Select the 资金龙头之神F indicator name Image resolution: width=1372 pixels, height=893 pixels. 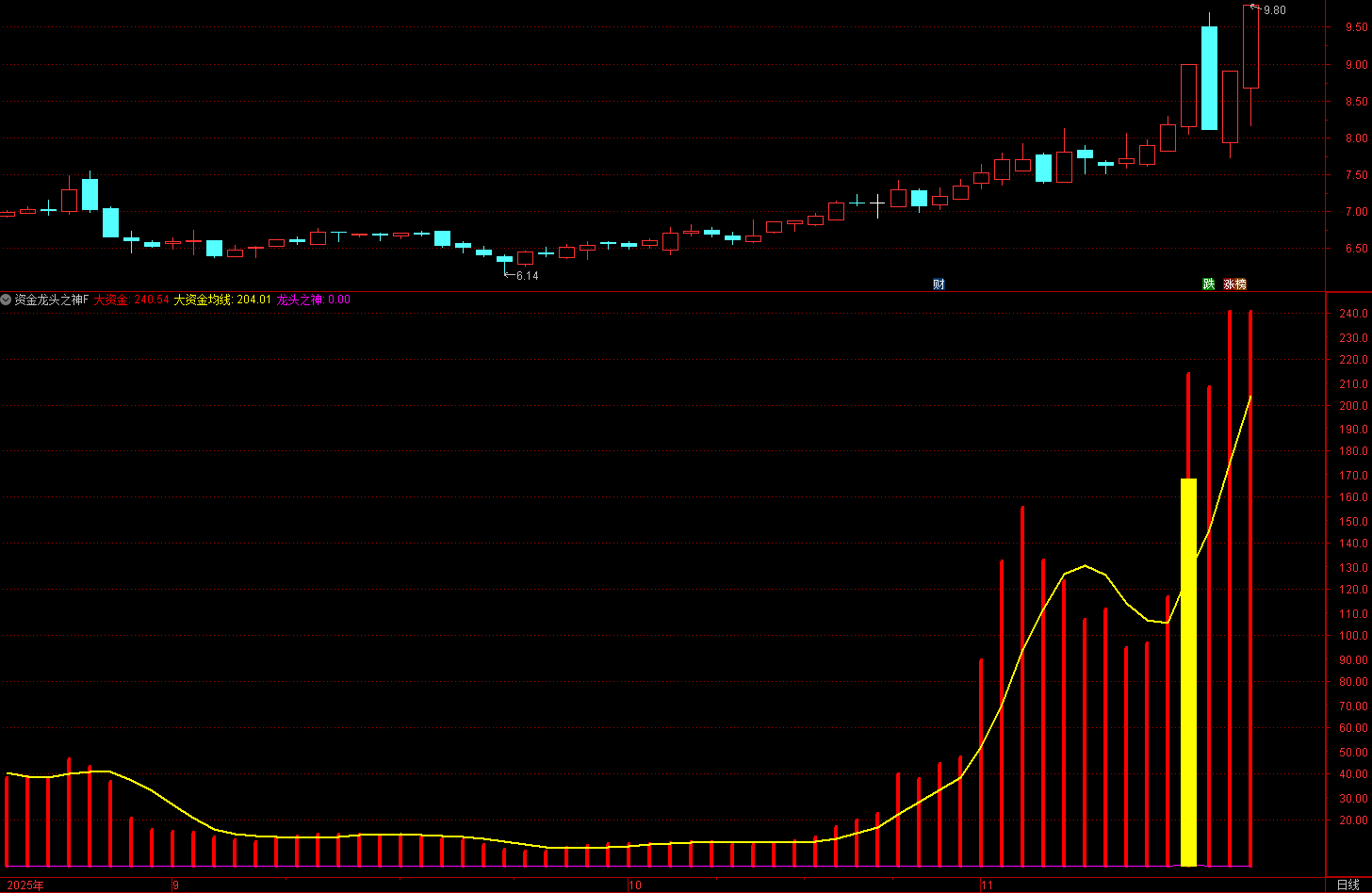[51, 300]
